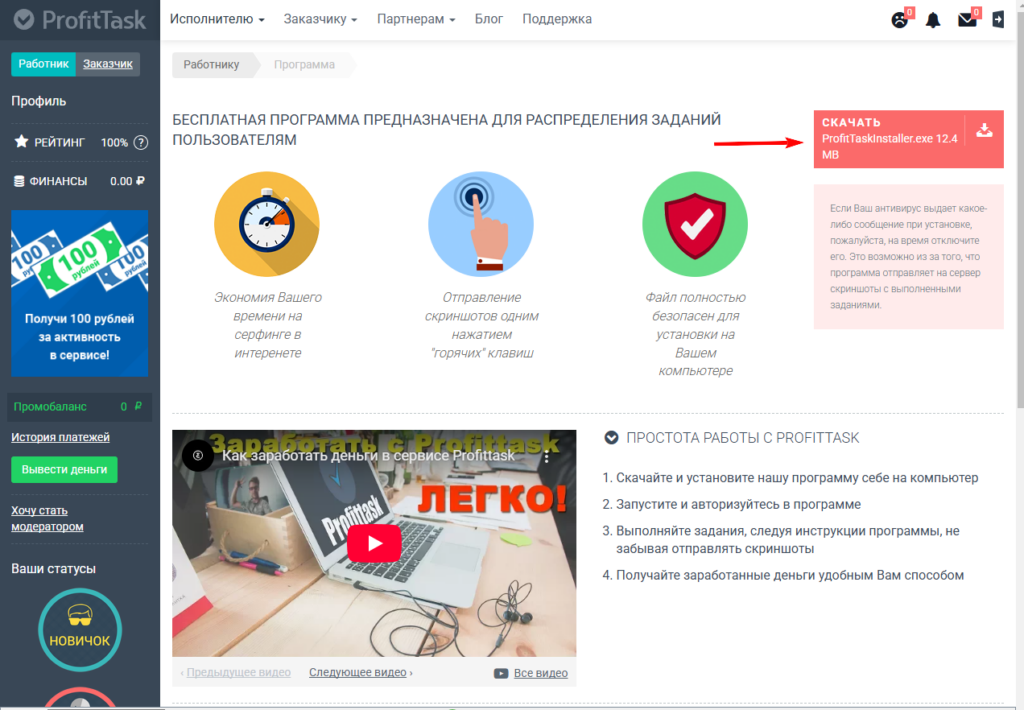Click the caption 'Отправление скриншотов одним нажатием'
1024x710 pixels.
pyautogui.click(x=481, y=325)
